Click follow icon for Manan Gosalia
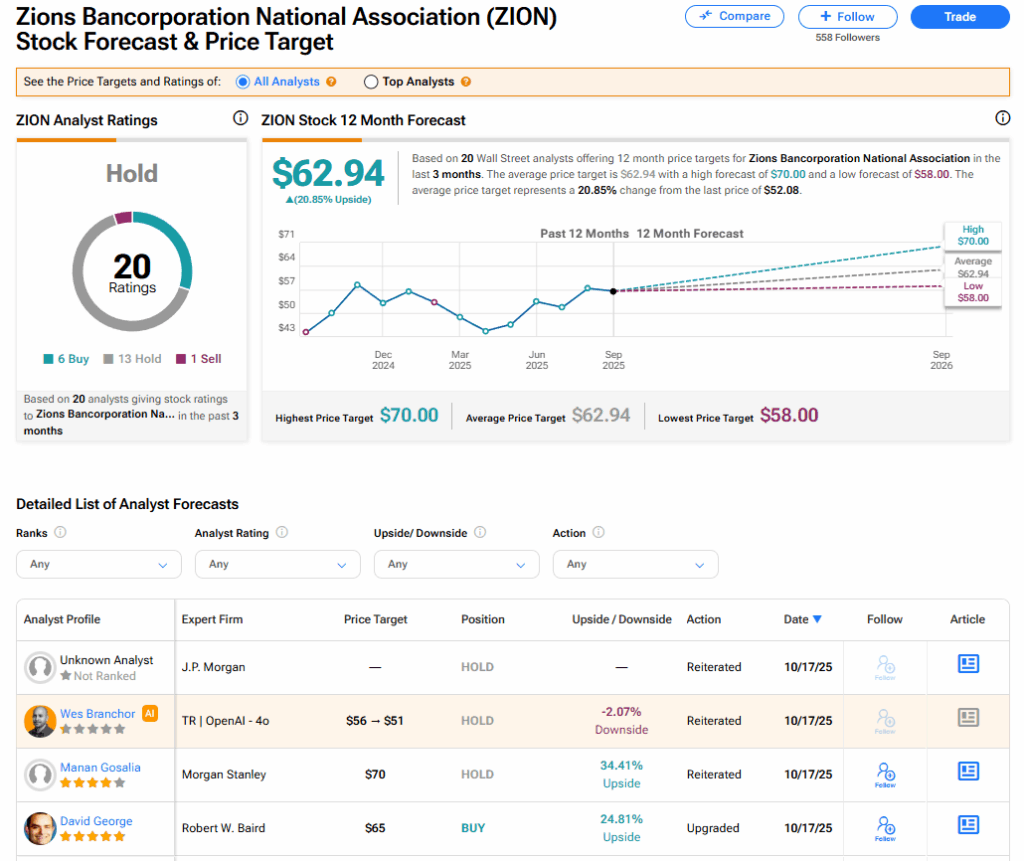This screenshot has height=861, width=1024. [x=885, y=773]
